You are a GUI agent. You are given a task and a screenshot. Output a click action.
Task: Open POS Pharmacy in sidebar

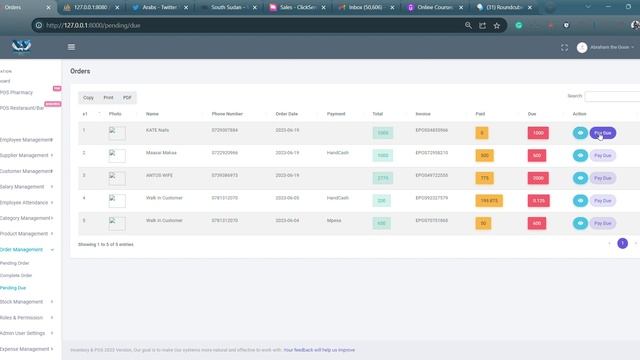coord(16,93)
